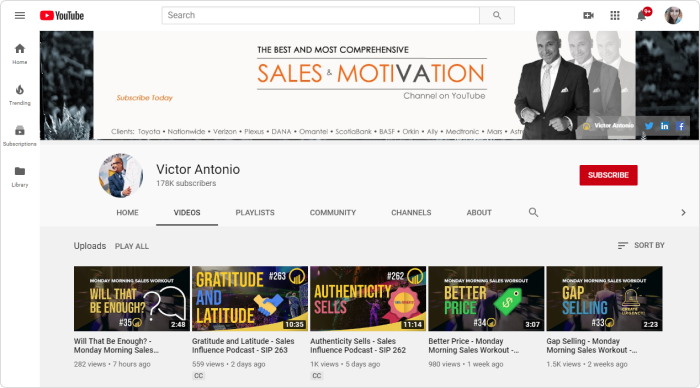This screenshot has height=388, width=700.
Task: Open the Community tab
Action: pos(333,213)
